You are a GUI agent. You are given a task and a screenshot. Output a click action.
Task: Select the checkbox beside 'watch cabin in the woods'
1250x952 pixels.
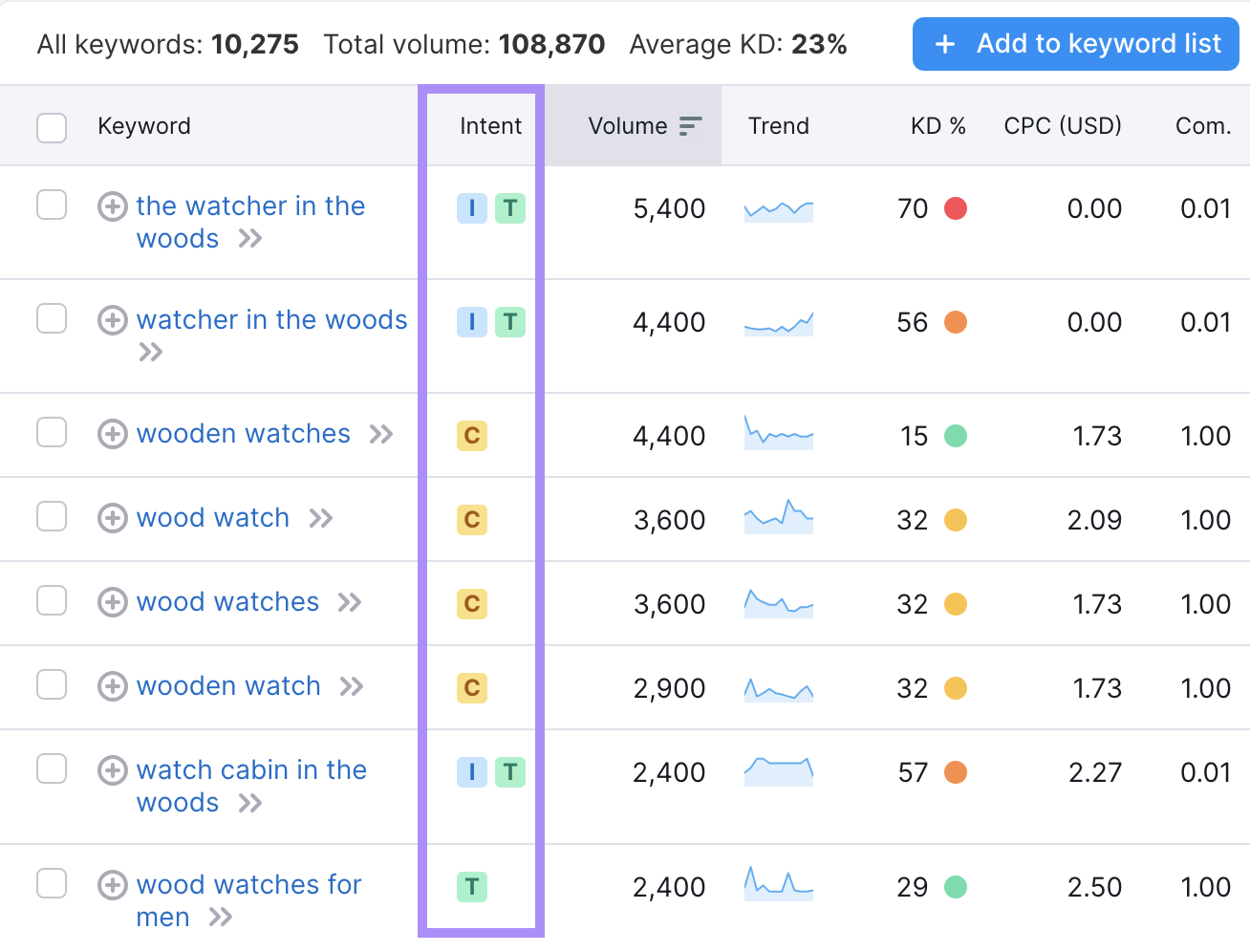[x=52, y=770]
